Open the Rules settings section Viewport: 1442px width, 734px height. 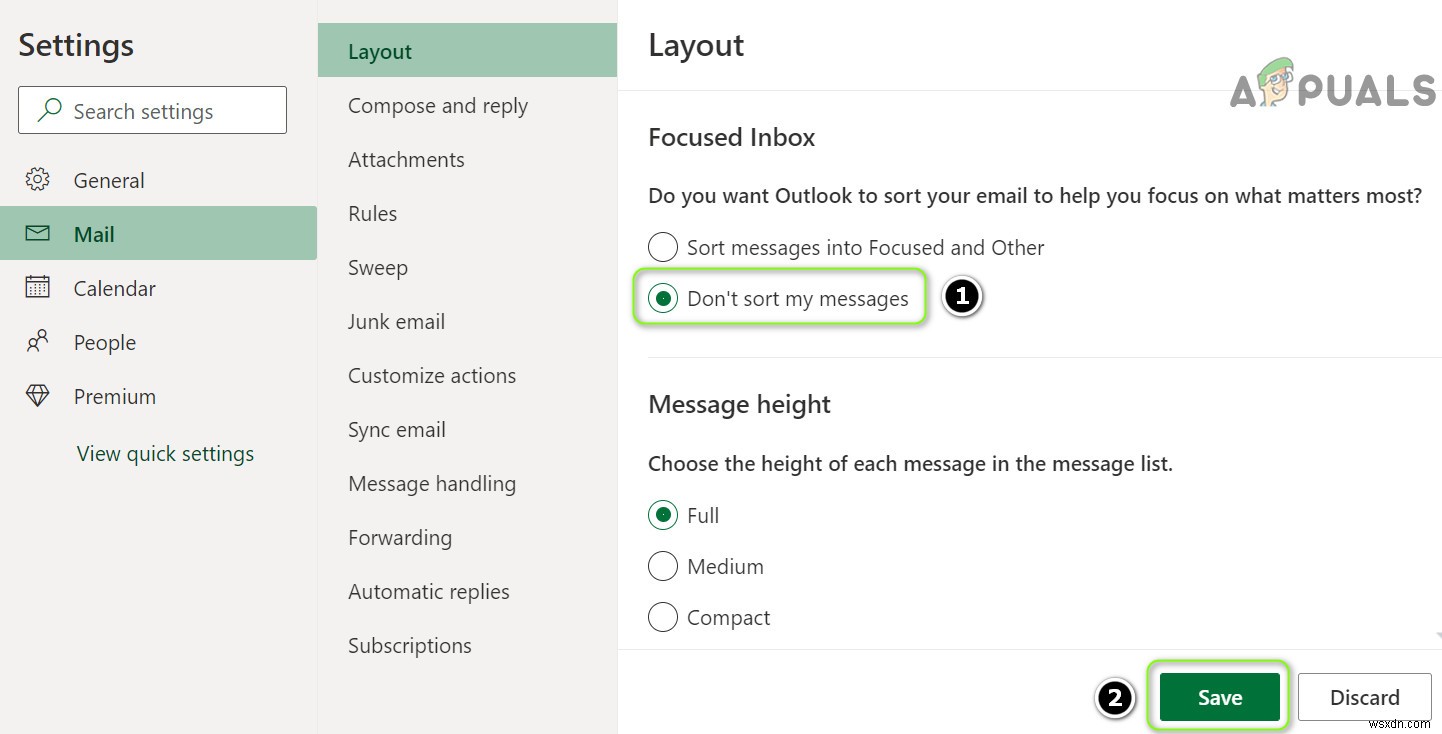[372, 213]
